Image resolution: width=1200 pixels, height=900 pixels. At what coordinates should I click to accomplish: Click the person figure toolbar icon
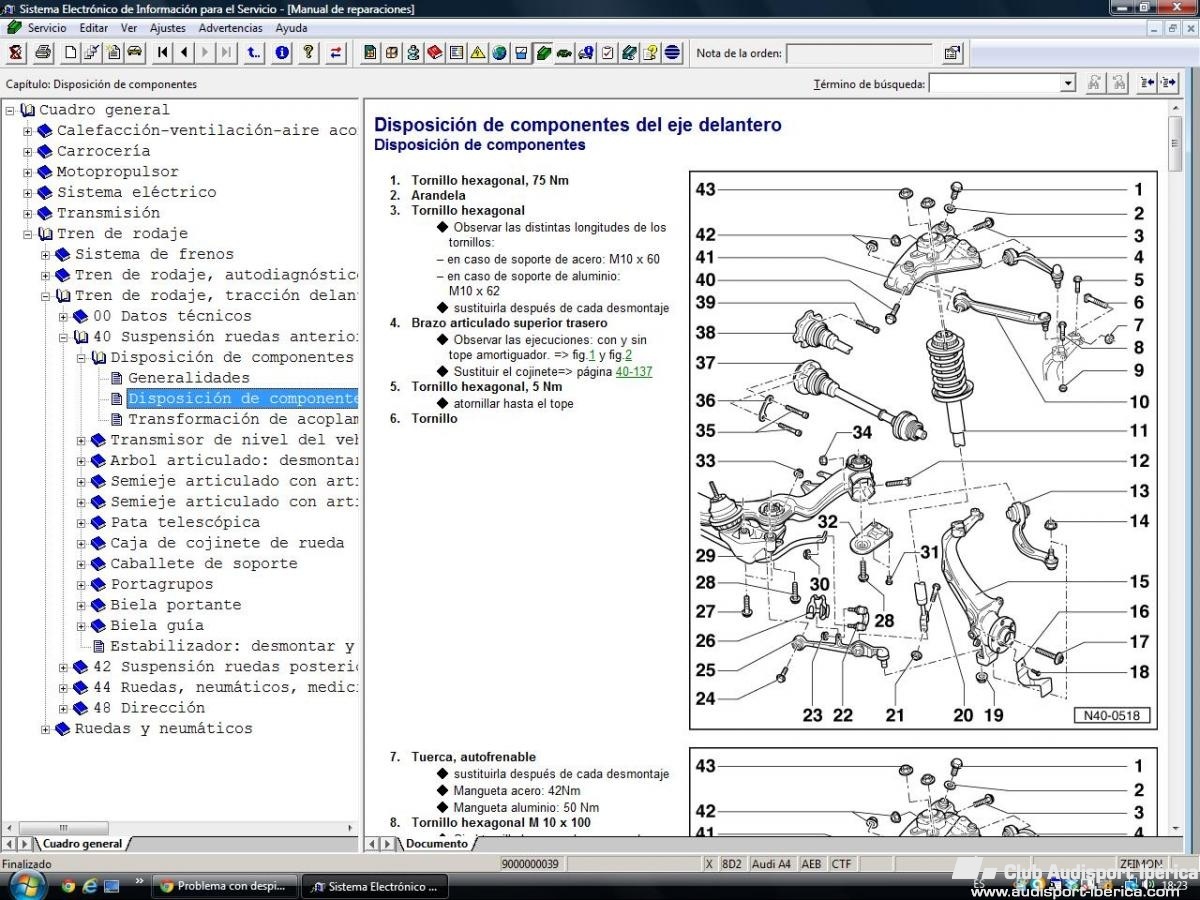(x=413, y=53)
